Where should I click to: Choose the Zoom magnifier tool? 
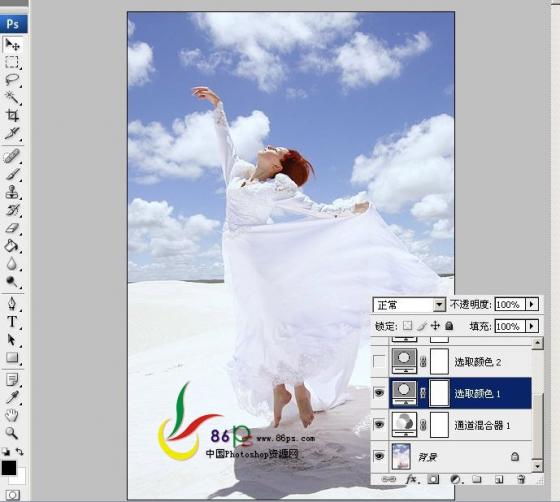click(x=12, y=433)
